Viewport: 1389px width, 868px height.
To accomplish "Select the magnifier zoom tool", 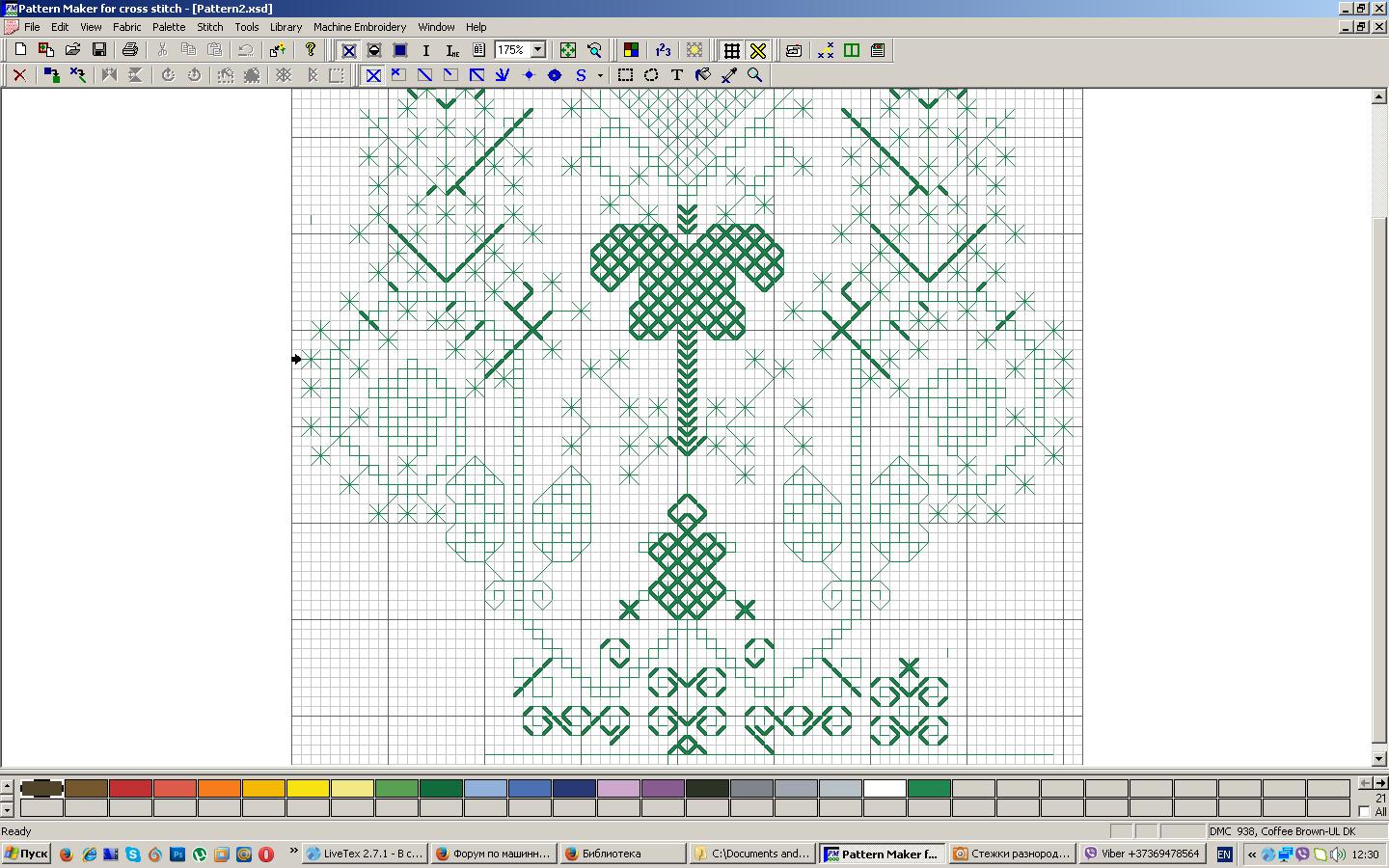I will [755, 75].
